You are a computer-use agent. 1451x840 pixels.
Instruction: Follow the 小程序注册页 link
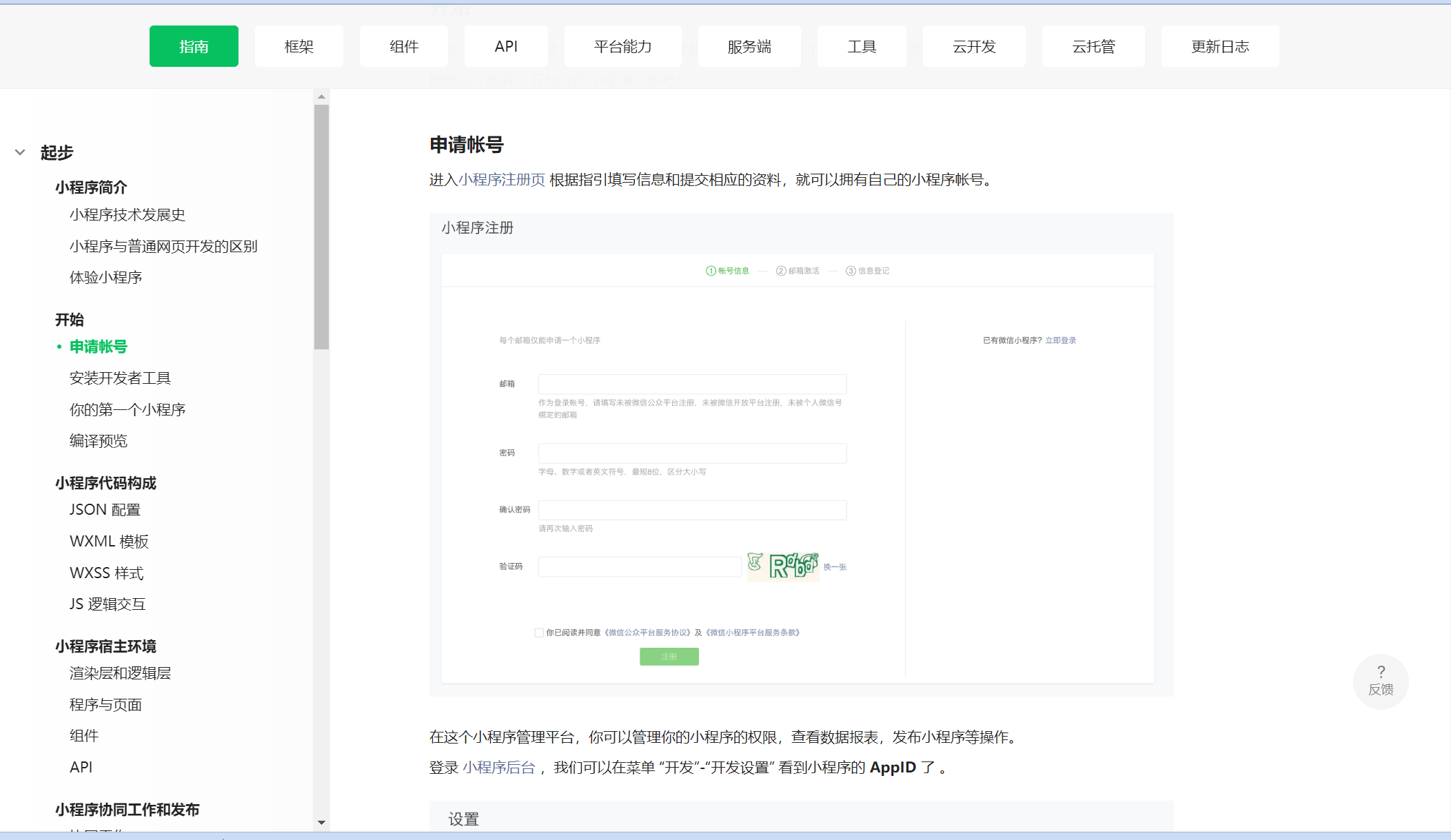click(x=501, y=180)
